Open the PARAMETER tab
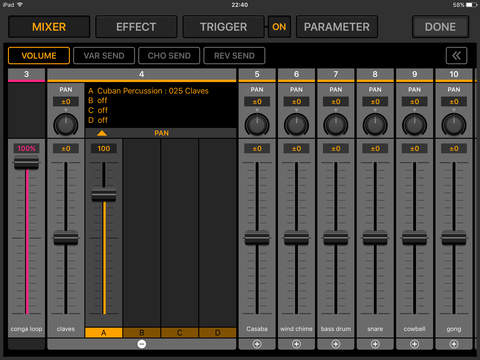The image size is (480, 360). [x=337, y=27]
